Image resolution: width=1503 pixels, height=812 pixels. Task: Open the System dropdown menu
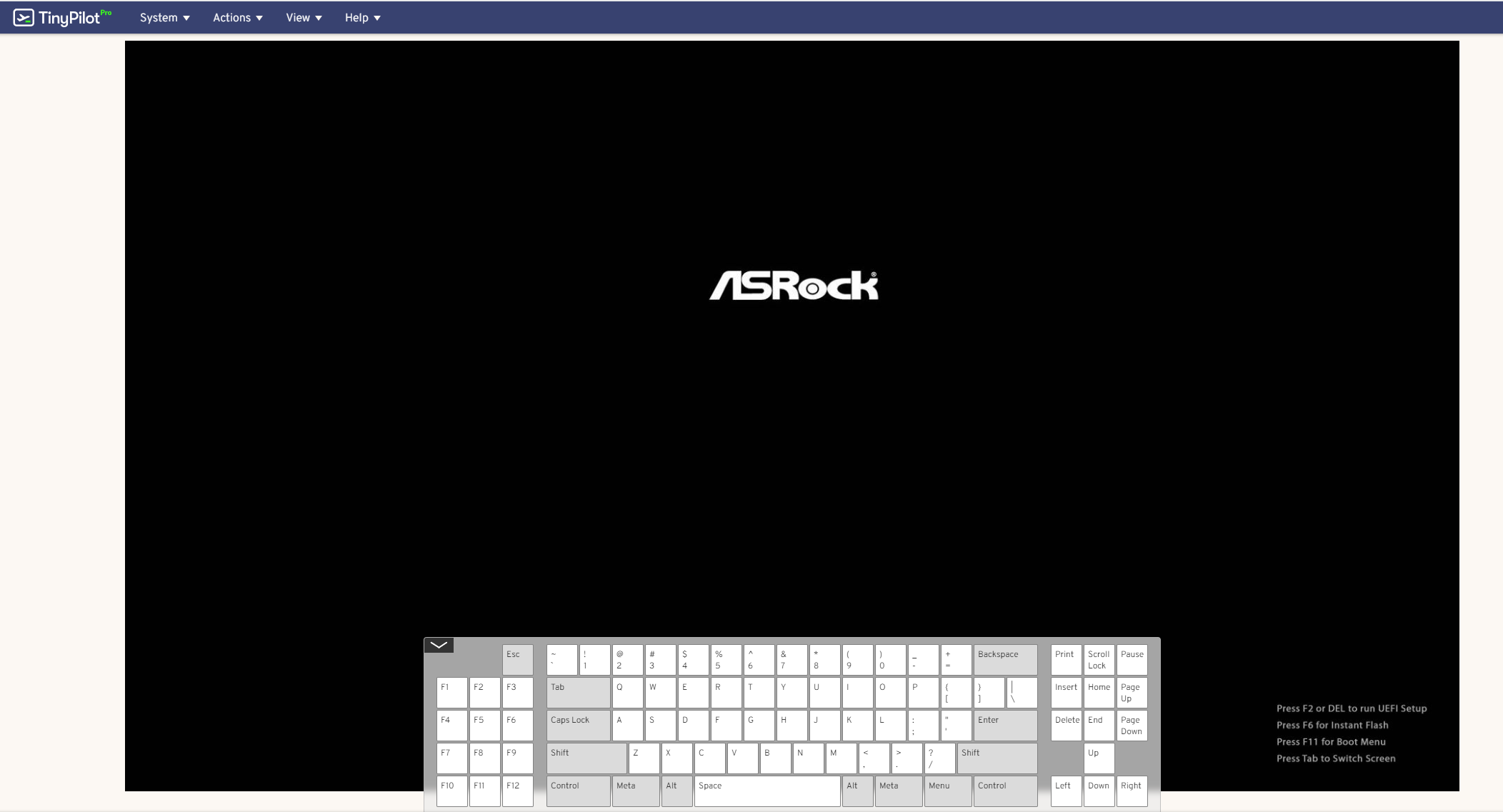tap(164, 17)
